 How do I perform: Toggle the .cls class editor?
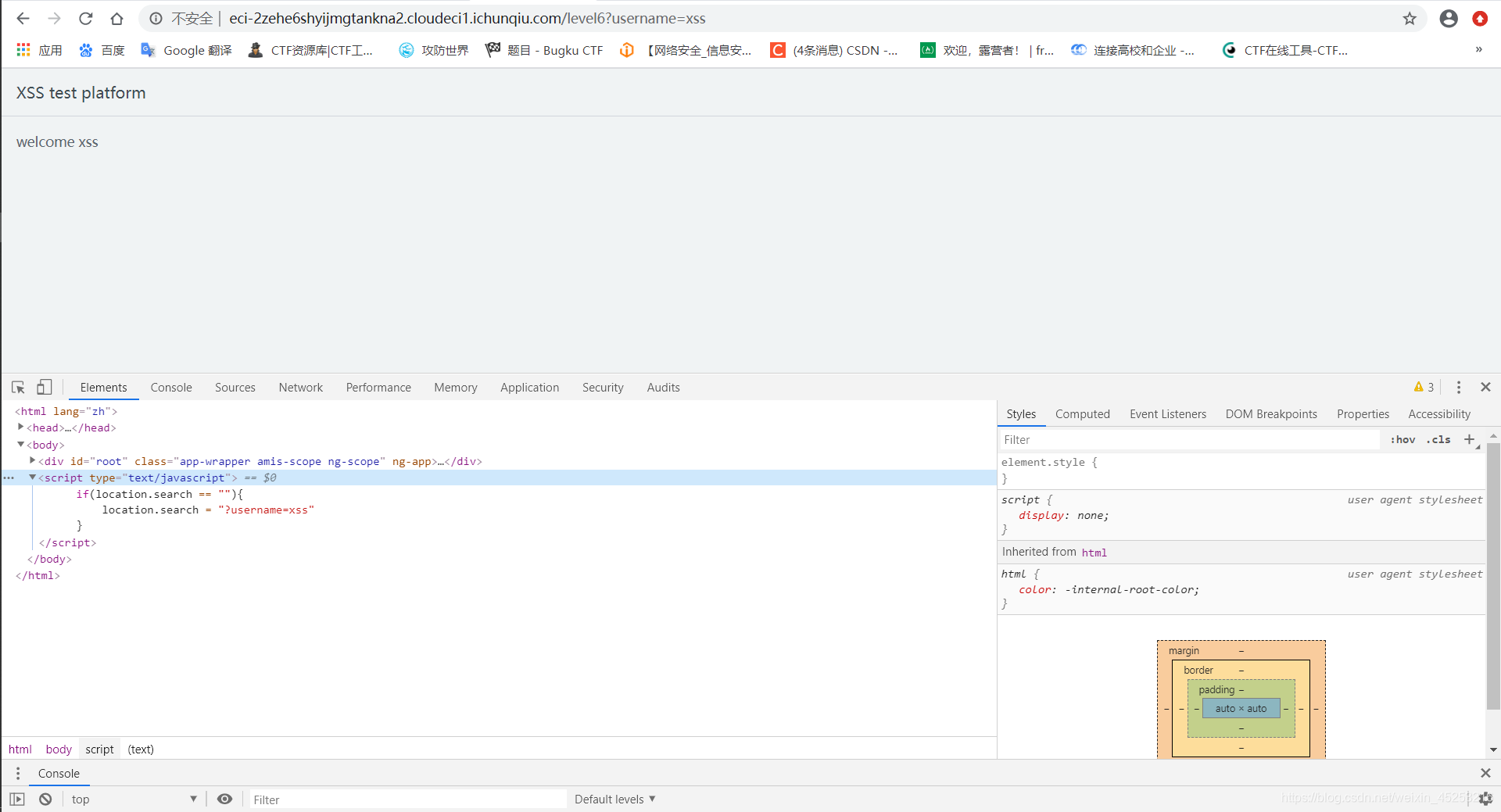point(1438,439)
